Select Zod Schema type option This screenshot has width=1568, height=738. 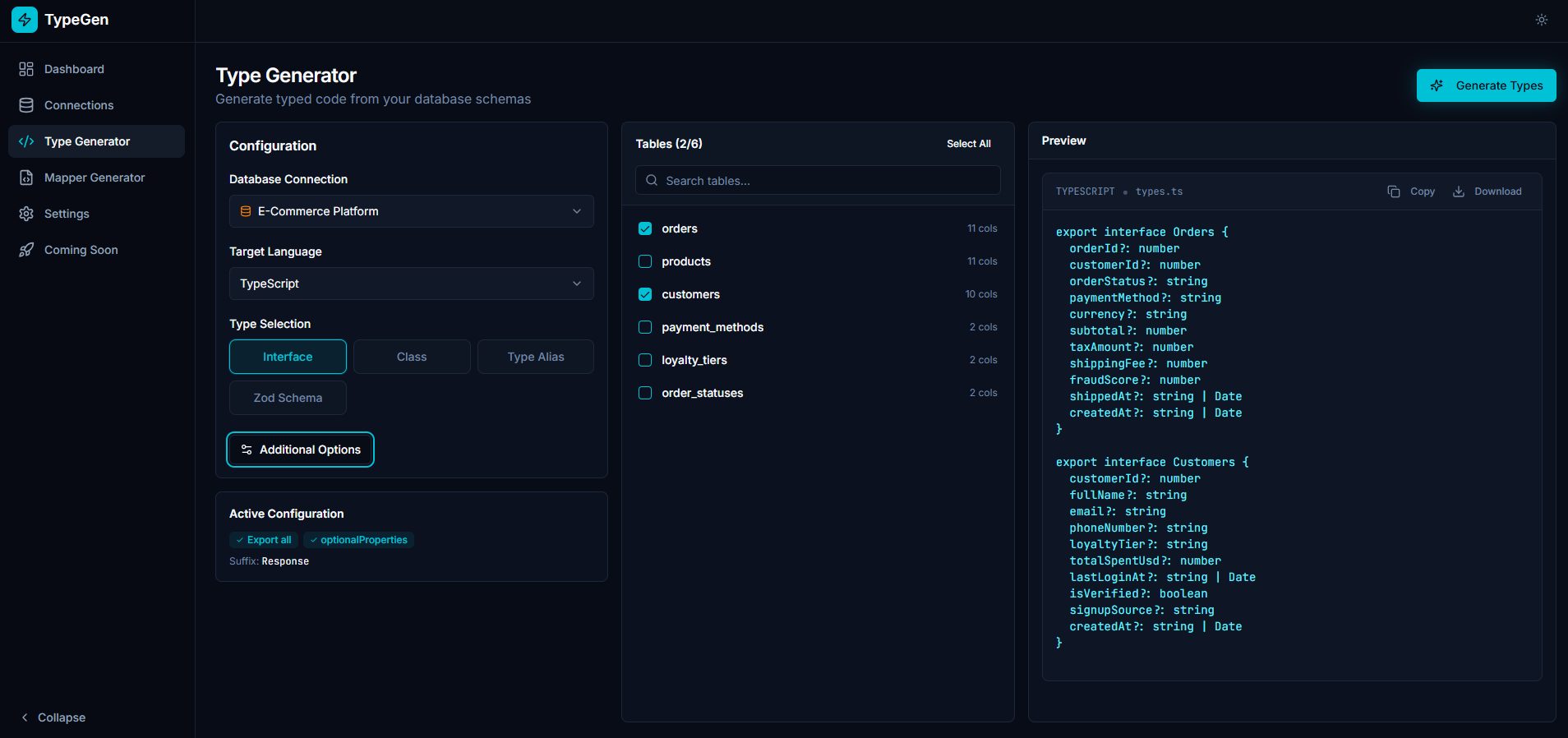288,398
